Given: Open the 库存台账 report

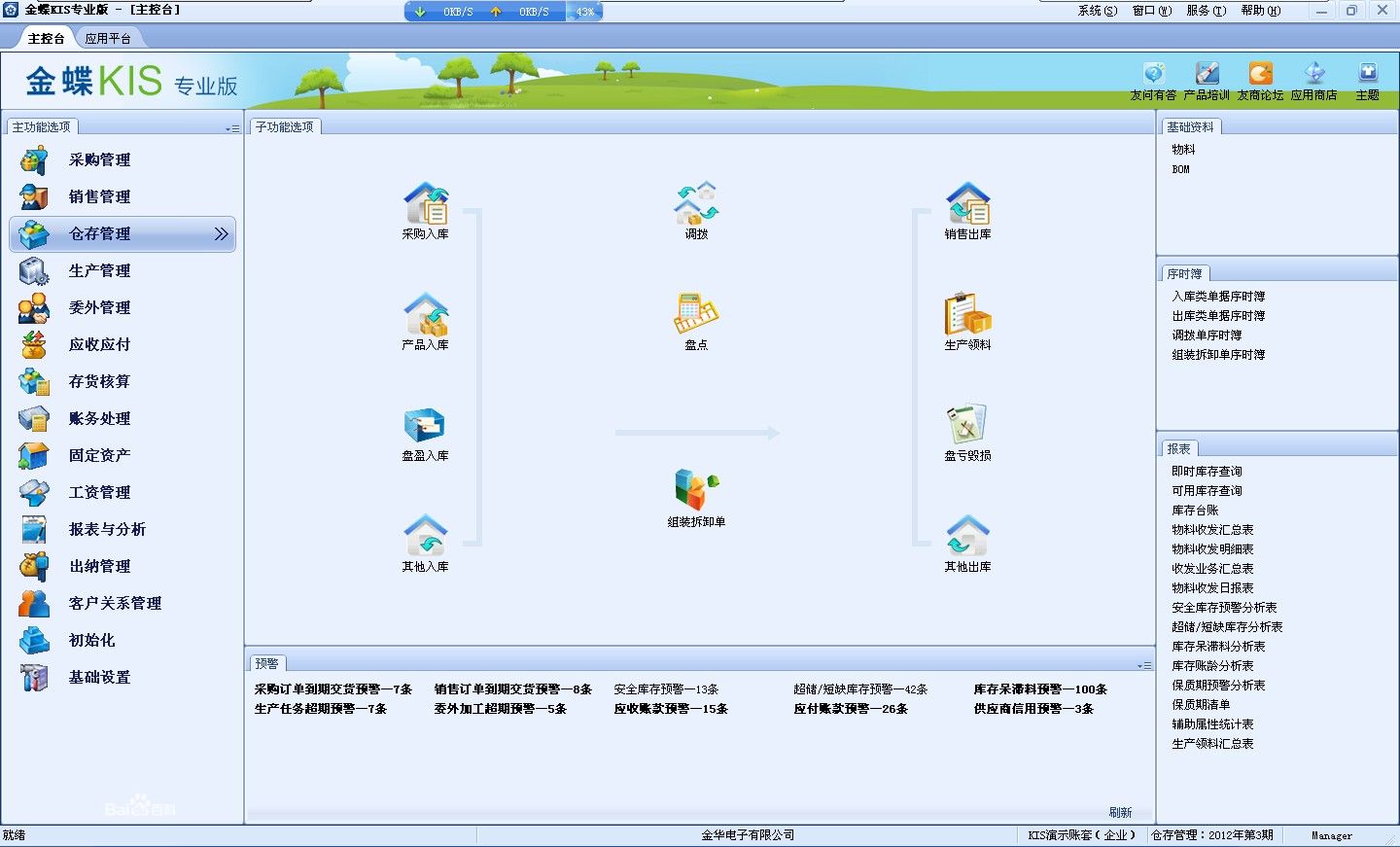Looking at the screenshot, I should click(x=1195, y=511).
